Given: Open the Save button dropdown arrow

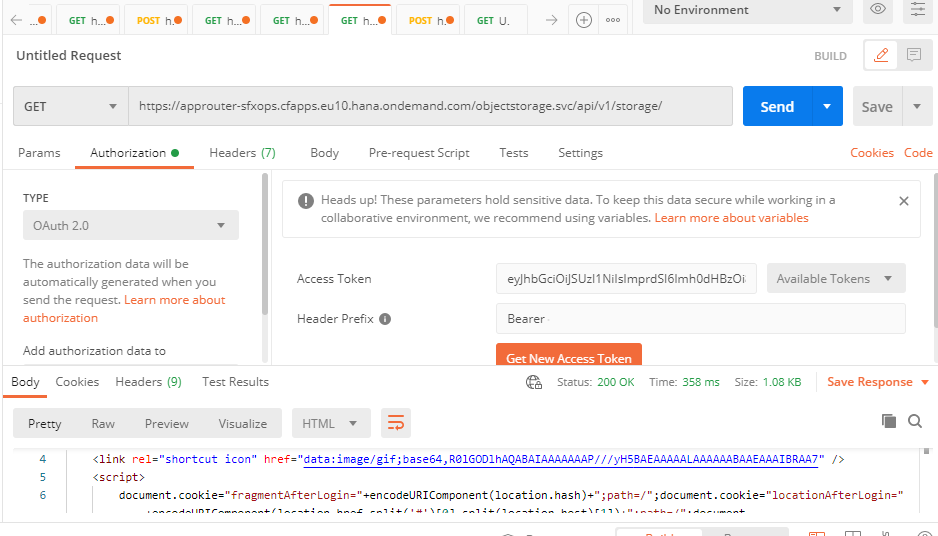Looking at the screenshot, I should 916,106.
